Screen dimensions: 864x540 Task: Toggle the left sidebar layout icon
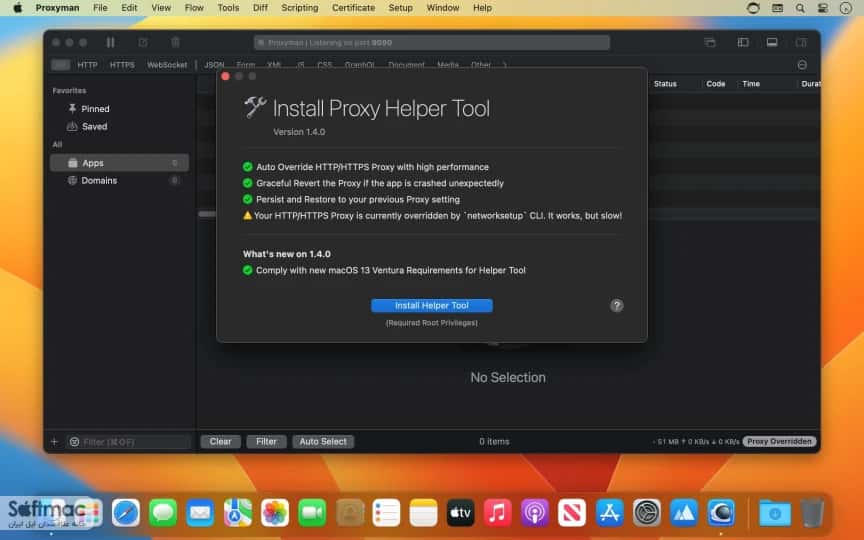pos(743,42)
